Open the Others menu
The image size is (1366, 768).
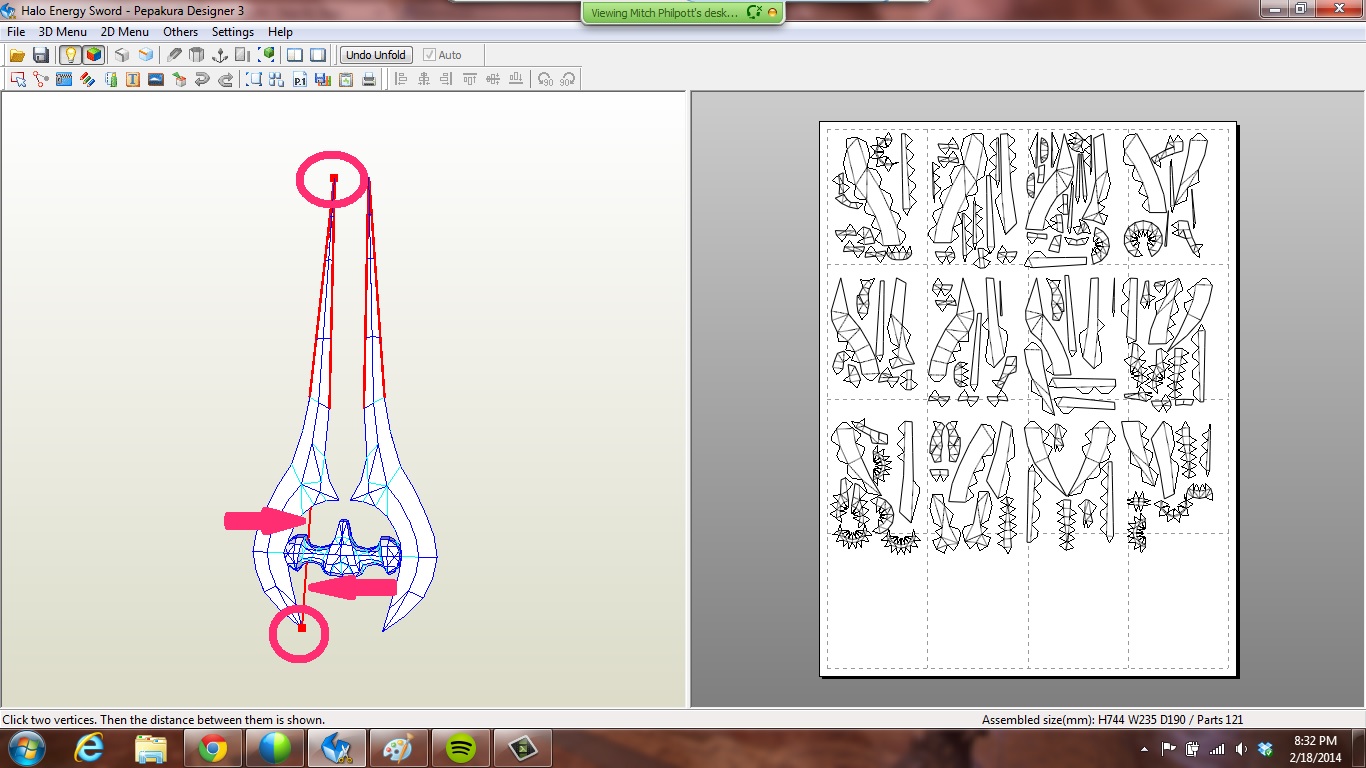181,32
